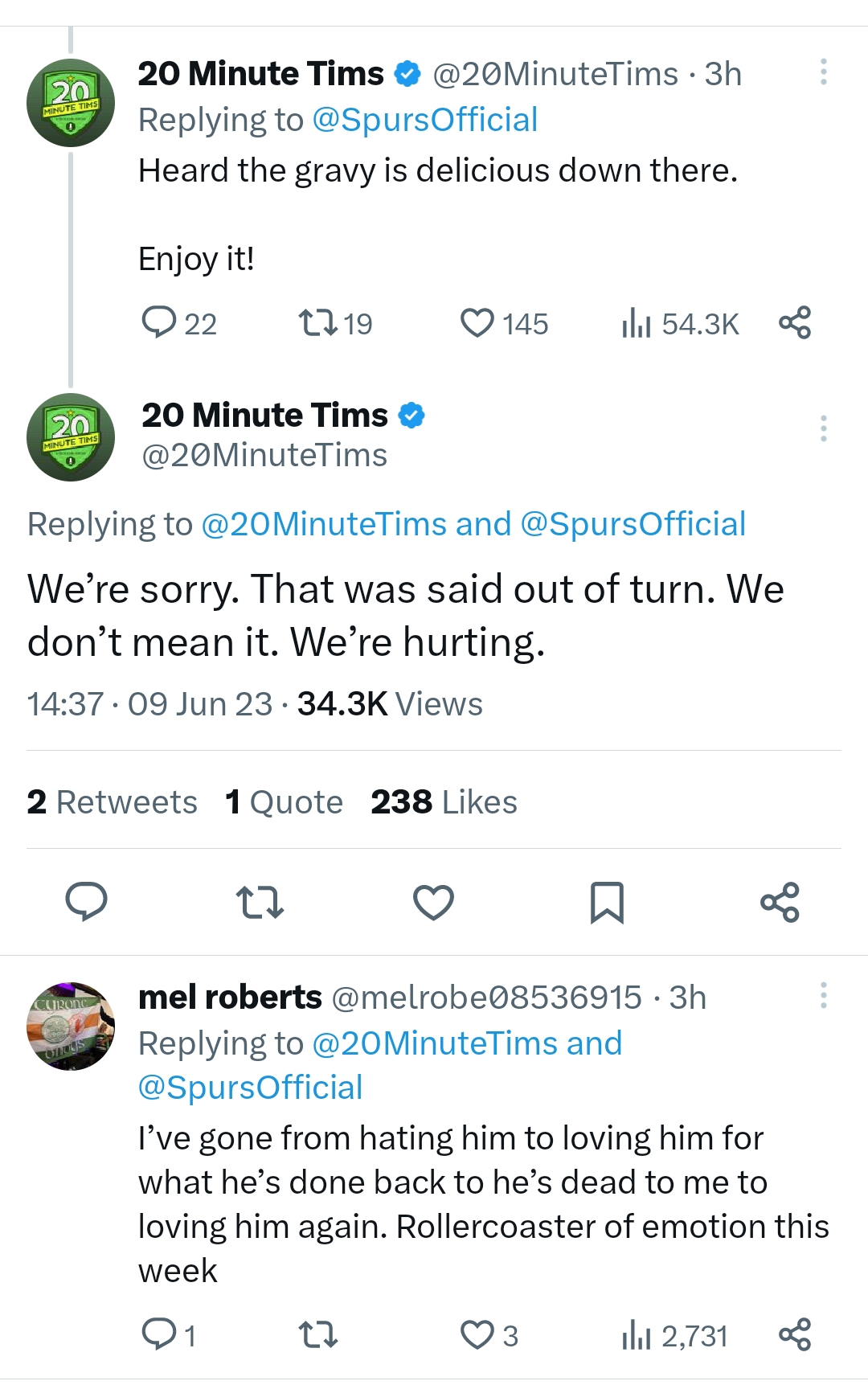
Task: Open more options for first tweet
Action: (x=823, y=72)
